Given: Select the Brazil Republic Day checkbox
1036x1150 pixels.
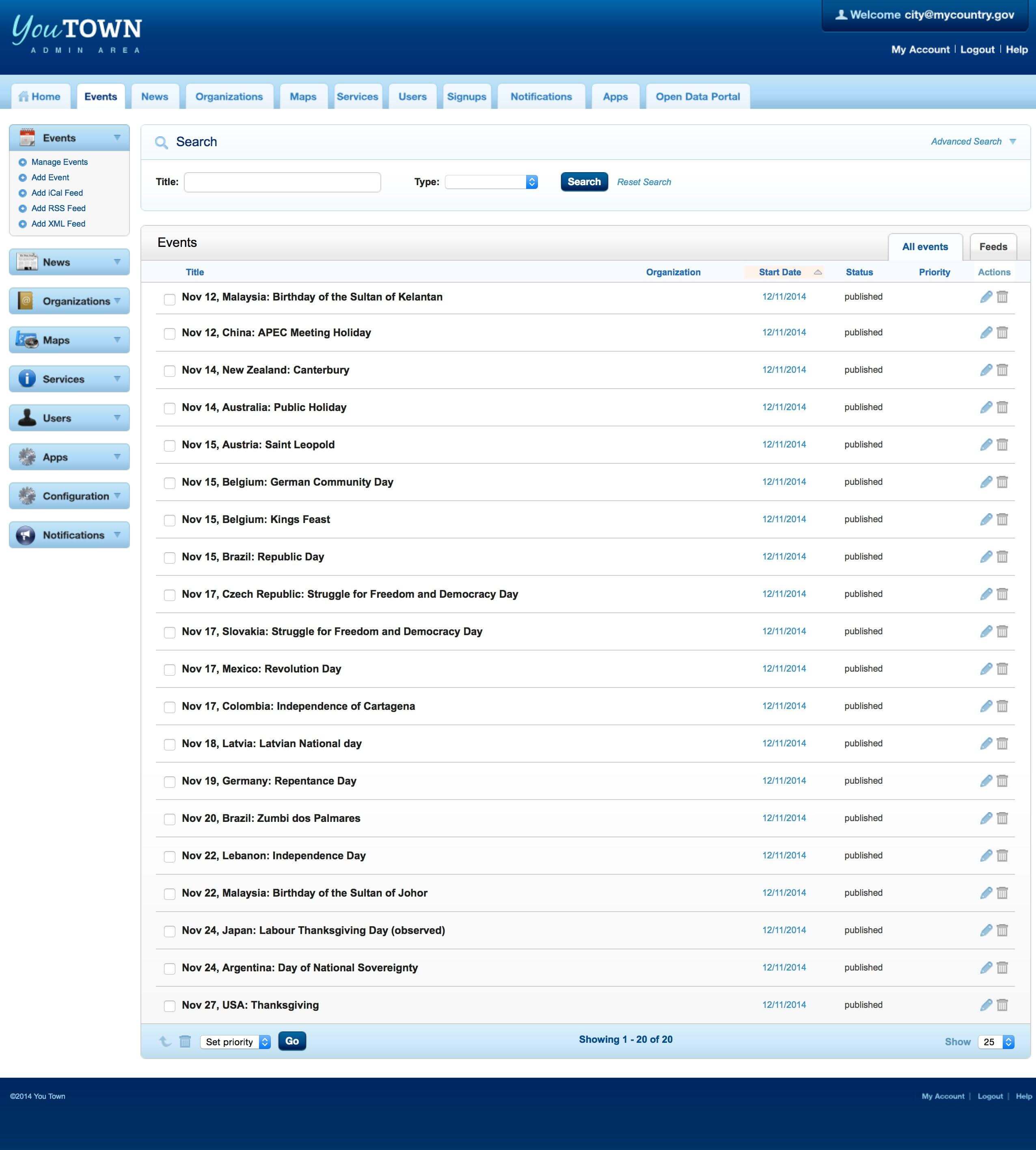Looking at the screenshot, I should pyautogui.click(x=170, y=558).
